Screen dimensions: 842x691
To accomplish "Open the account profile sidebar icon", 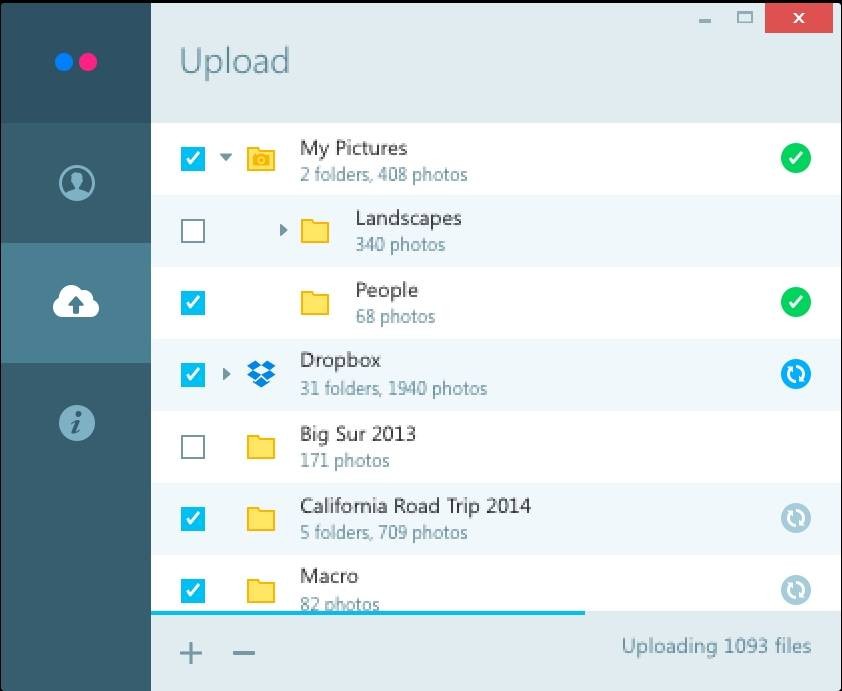I will (76, 183).
